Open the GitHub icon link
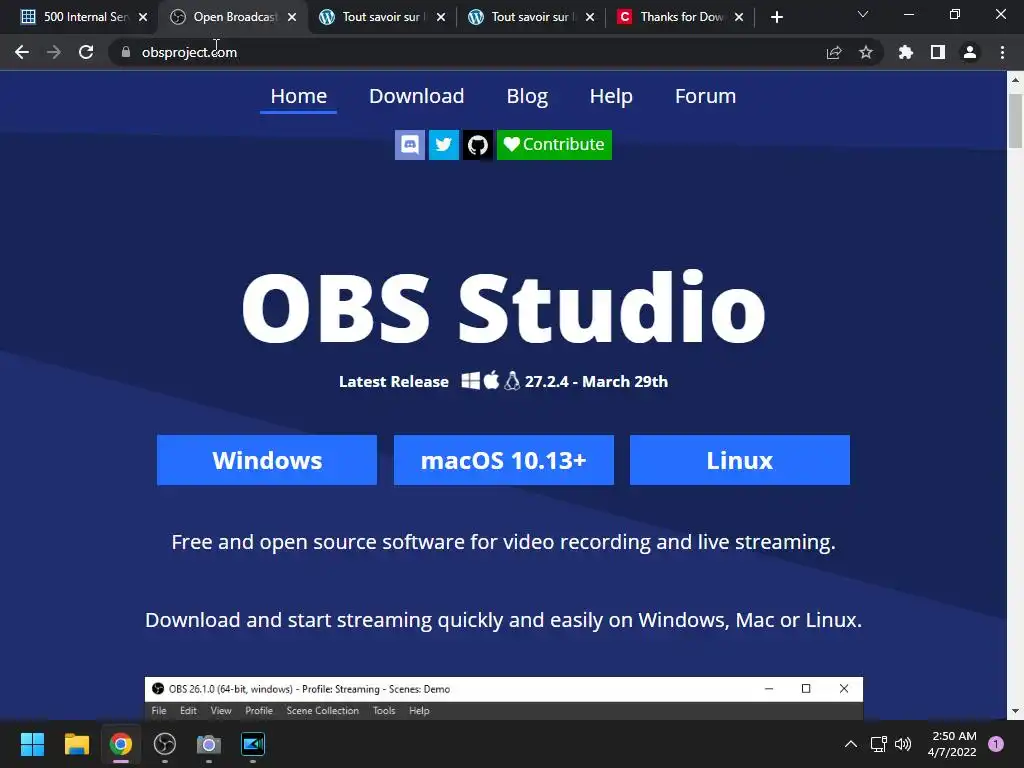Viewport: 1024px width, 768px height. click(477, 144)
